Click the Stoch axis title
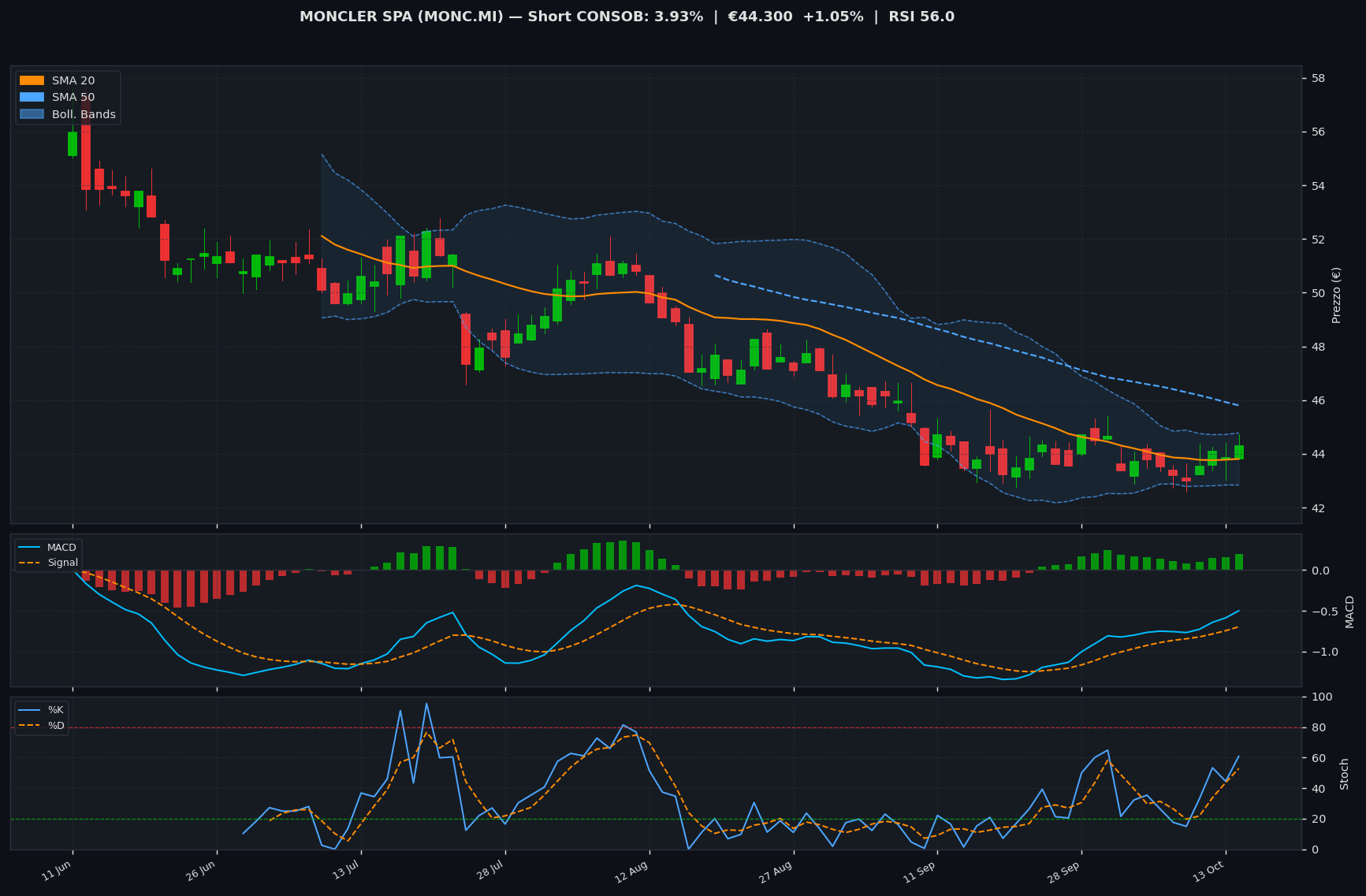 tap(1345, 774)
